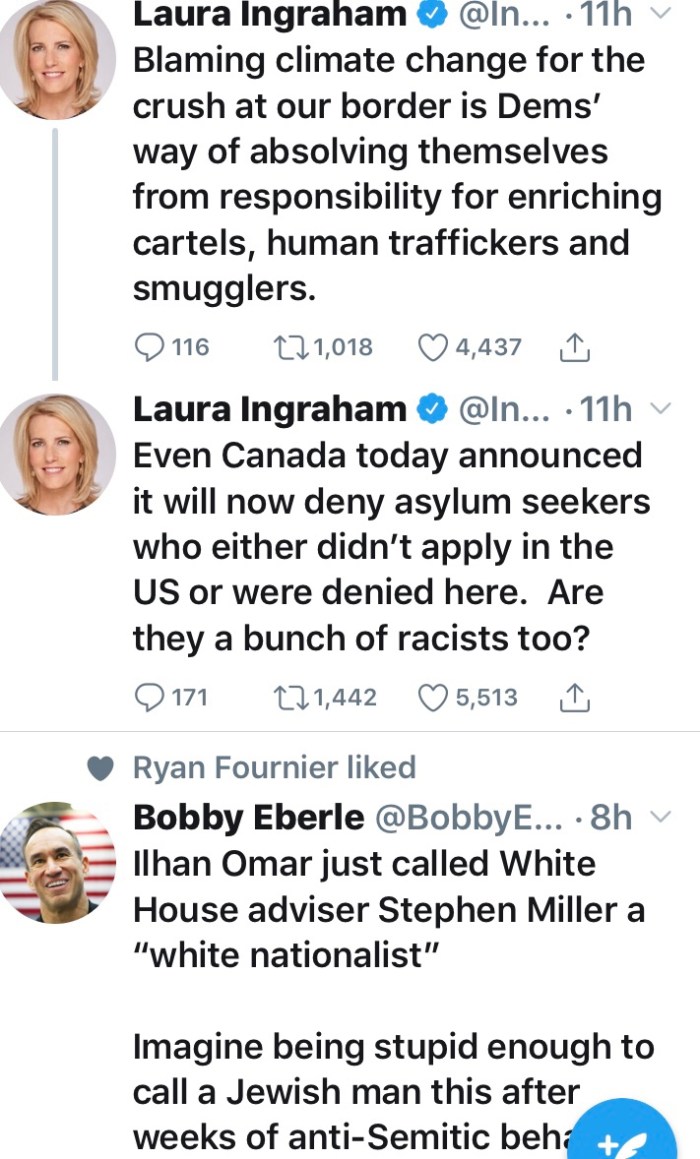This screenshot has height=1159, width=700.
Task: Open options chevron on first Ingraham tweet
Action: point(657,13)
